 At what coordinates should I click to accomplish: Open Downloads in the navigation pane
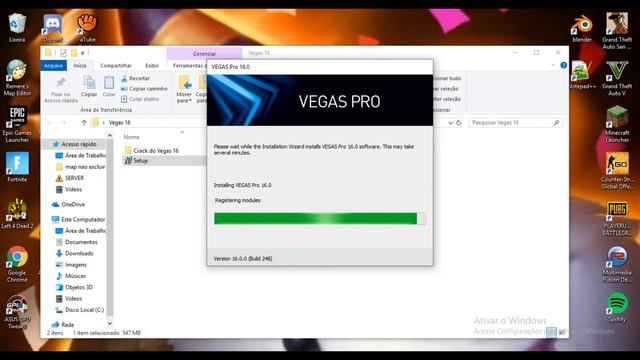74,253
